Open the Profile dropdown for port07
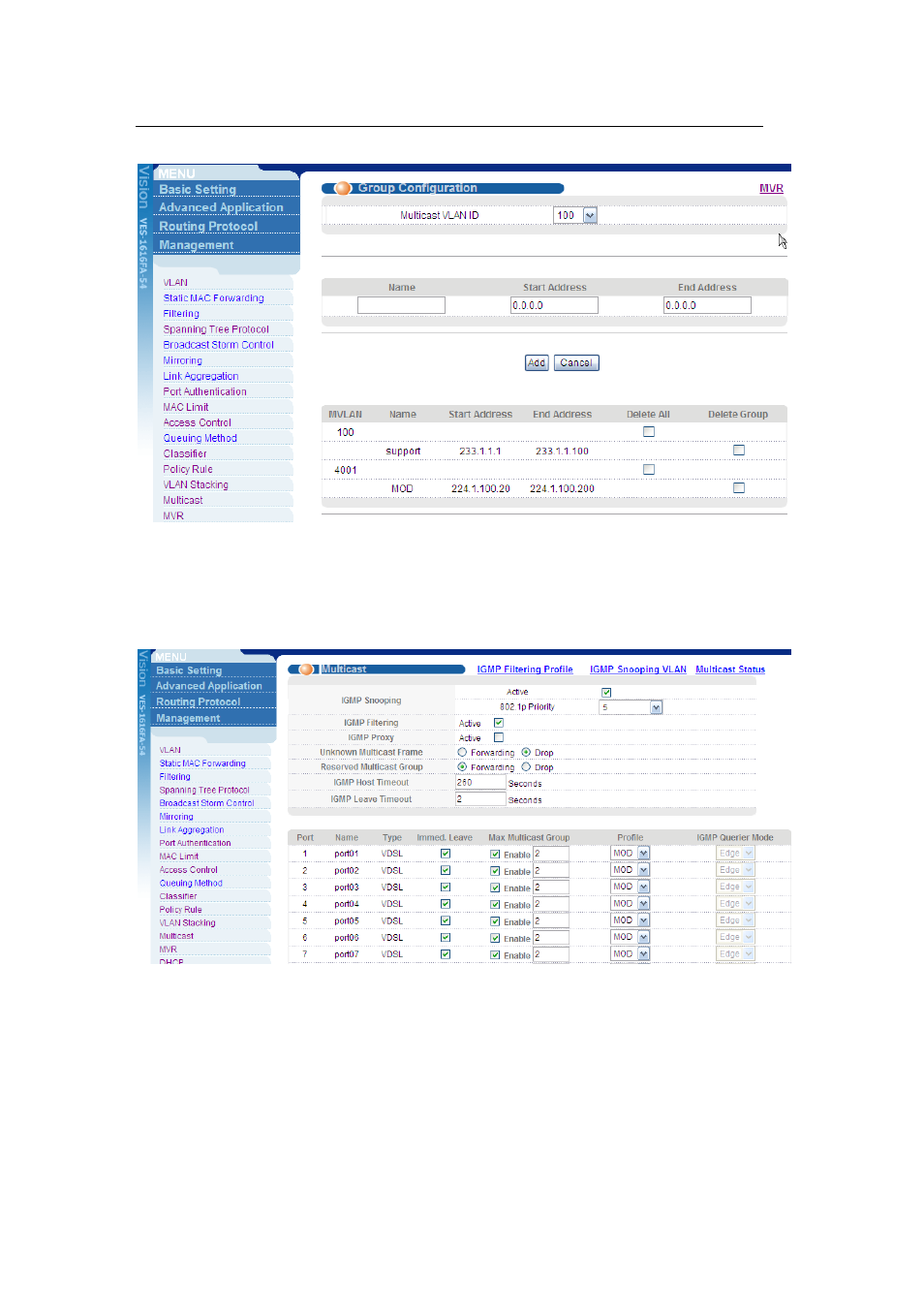The image size is (924, 1308). (643, 954)
